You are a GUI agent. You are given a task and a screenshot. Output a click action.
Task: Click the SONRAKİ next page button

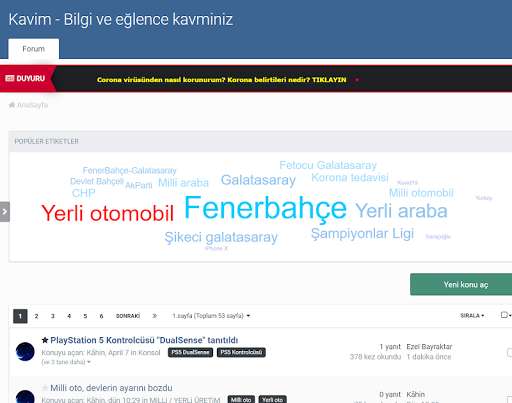(x=128, y=316)
